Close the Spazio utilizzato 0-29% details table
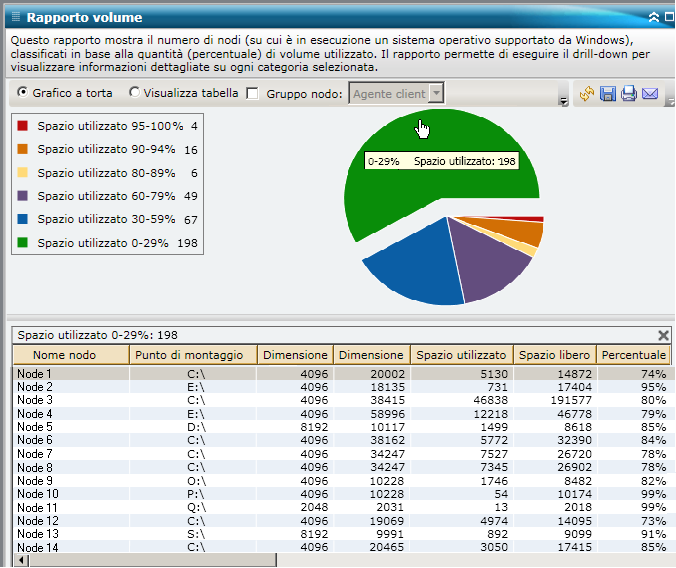This screenshot has width=676, height=568. [x=663, y=335]
